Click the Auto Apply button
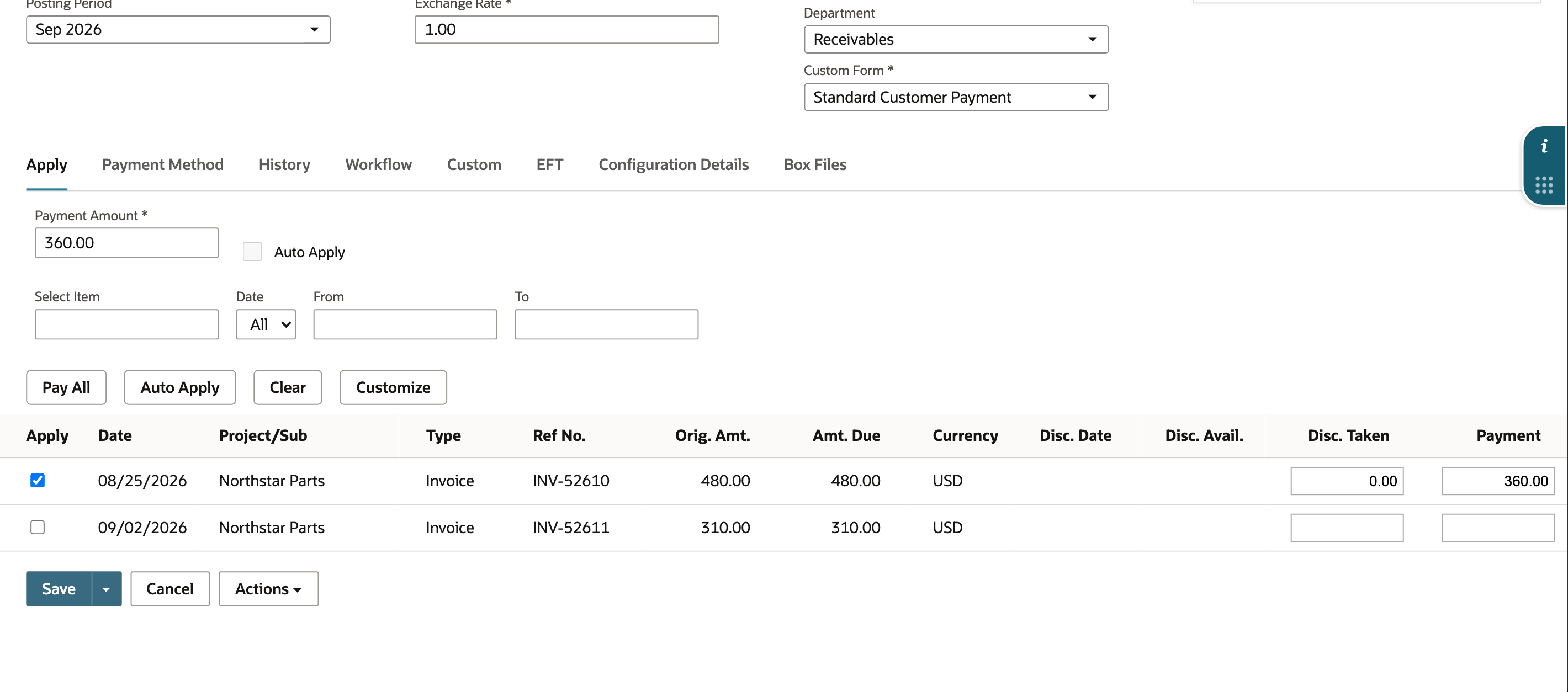 (x=179, y=387)
